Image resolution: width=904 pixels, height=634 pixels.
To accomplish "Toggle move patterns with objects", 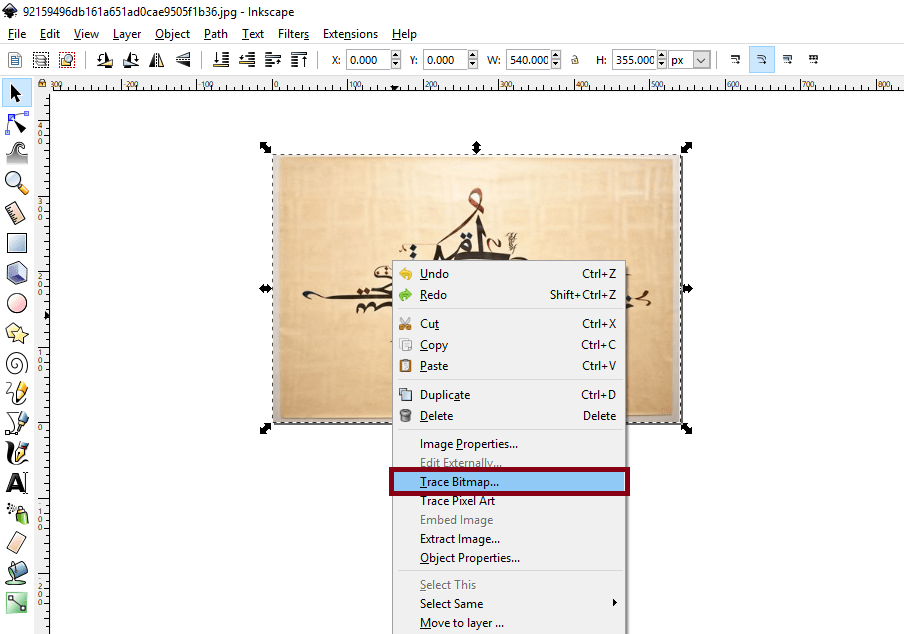I will coord(813,59).
